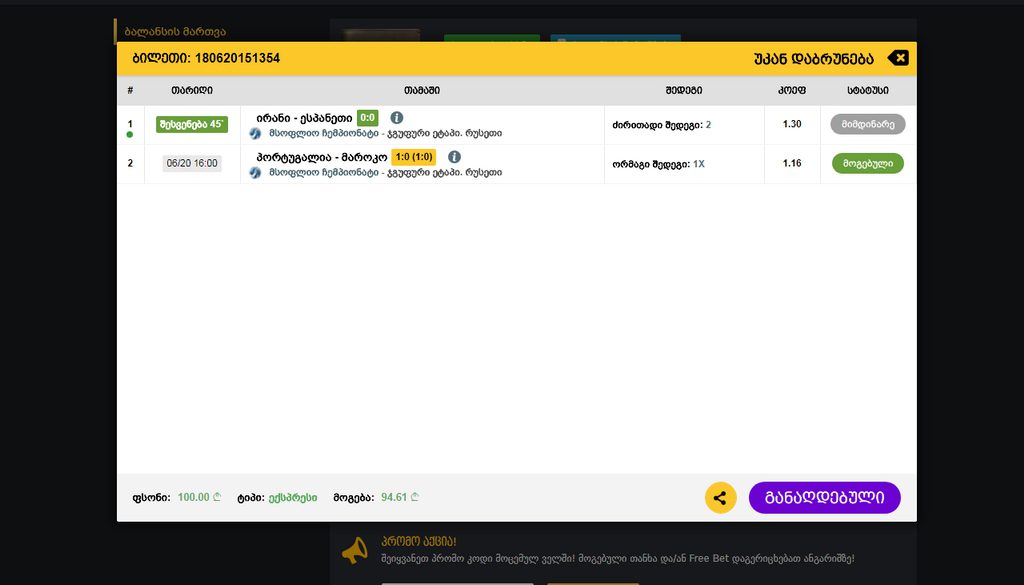Click შედეგი column header
This screenshot has height=585, width=1024.
[684, 90]
